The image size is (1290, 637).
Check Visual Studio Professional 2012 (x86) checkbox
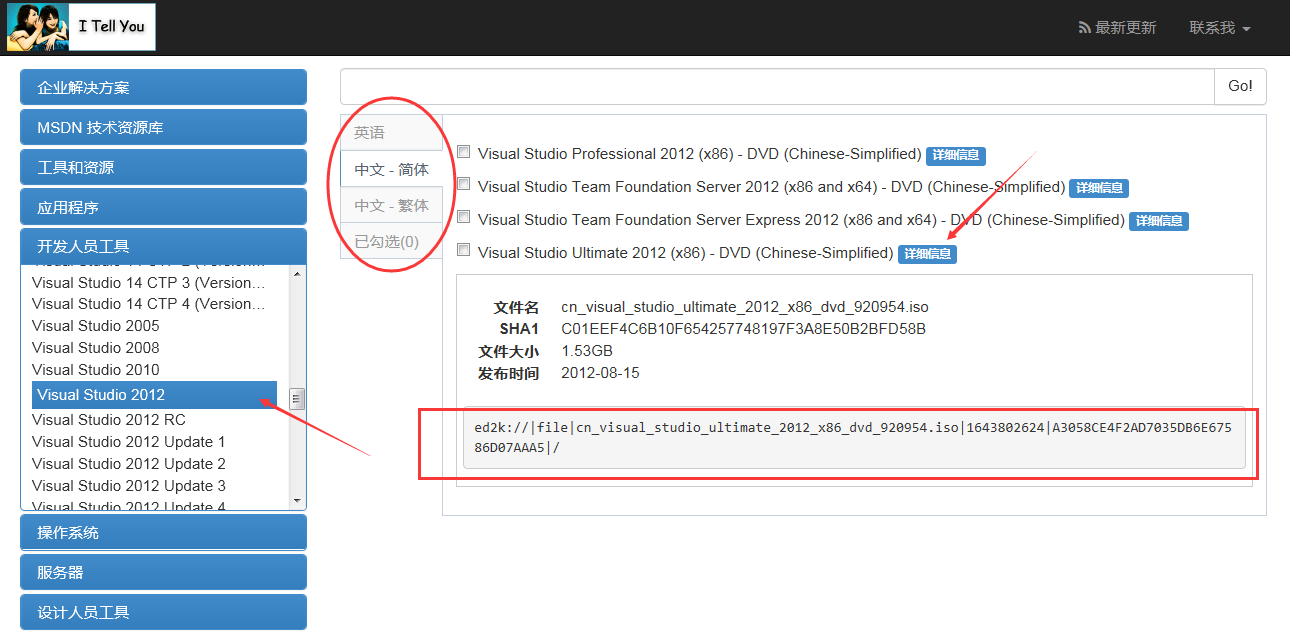pyautogui.click(x=464, y=152)
